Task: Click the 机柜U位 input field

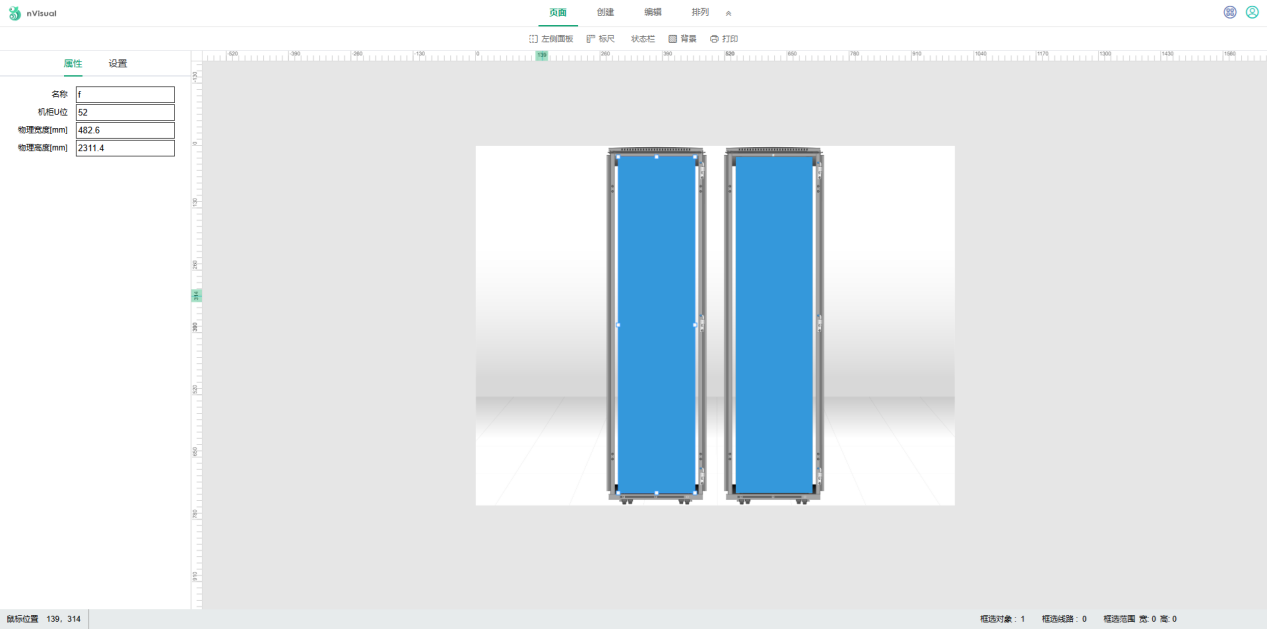Action: point(125,113)
